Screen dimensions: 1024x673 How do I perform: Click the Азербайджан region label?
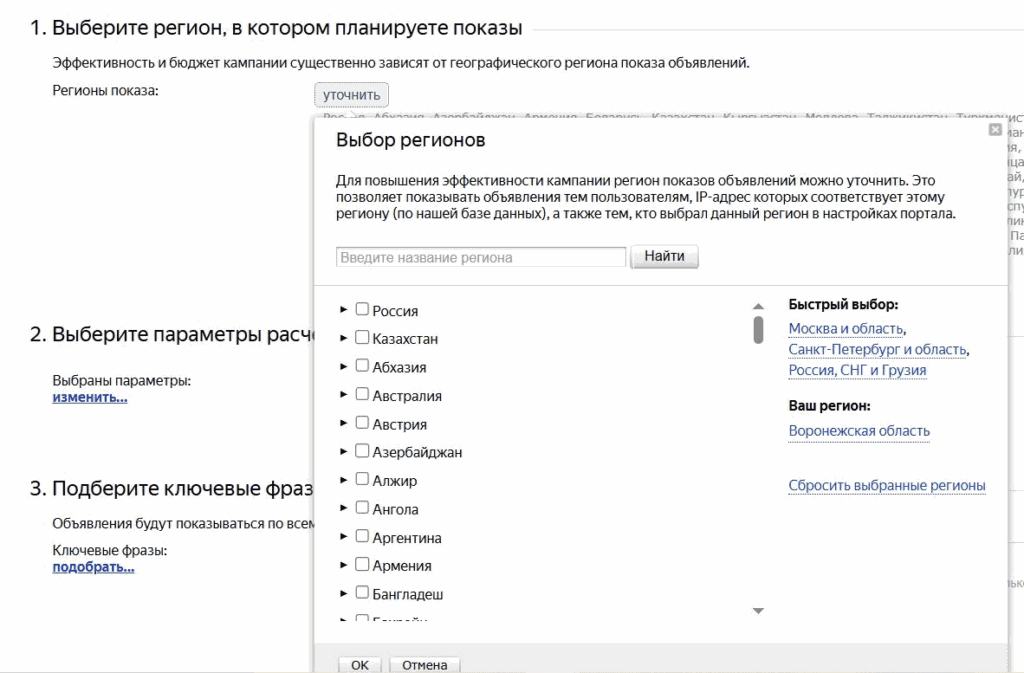coord(417,452)
